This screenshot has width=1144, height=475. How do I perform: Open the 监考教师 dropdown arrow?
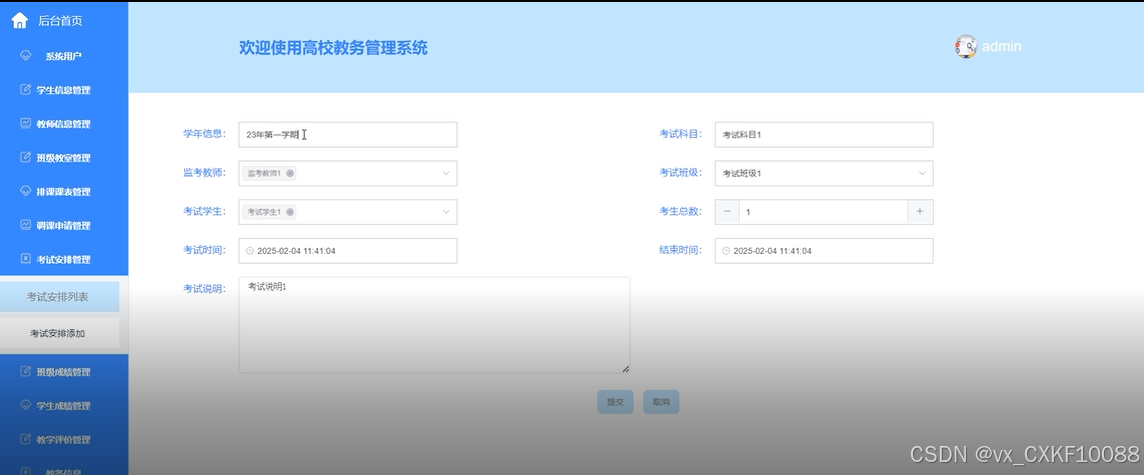pyautogui.click(x=446, y=173)
